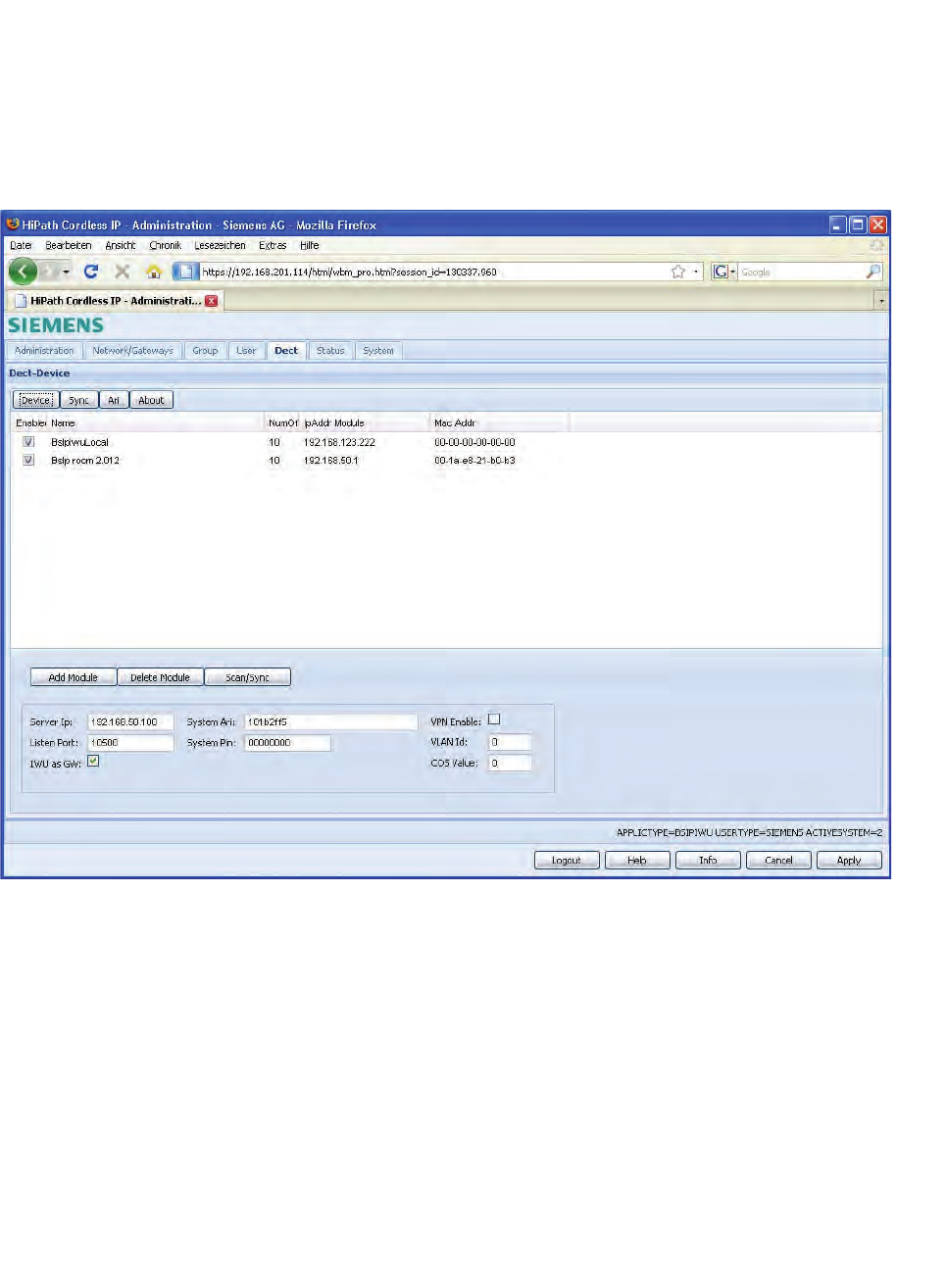Click the Siemens logo
Image resolution: width=946 pixels, height=1288 pixels.
(x=56, y=325)
